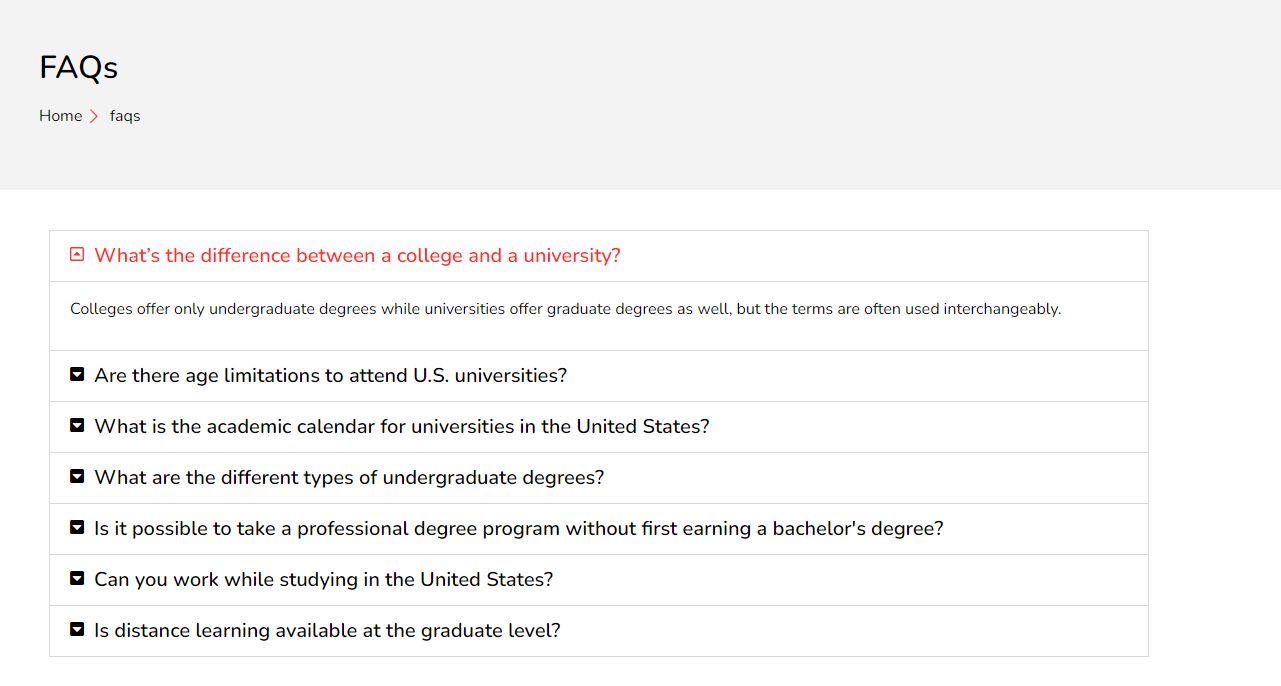
Task: Click the faqs breadcrumb item
Action: 125,116
